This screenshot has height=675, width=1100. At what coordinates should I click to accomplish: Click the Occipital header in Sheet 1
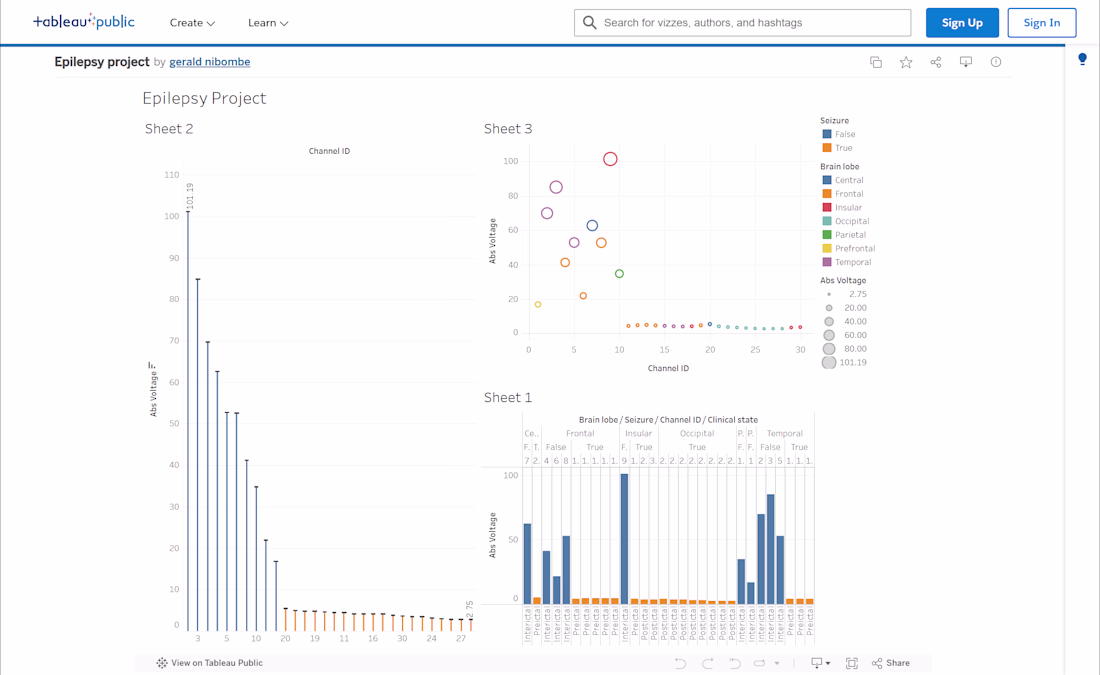pyautogui.click(x=697, y=434)
